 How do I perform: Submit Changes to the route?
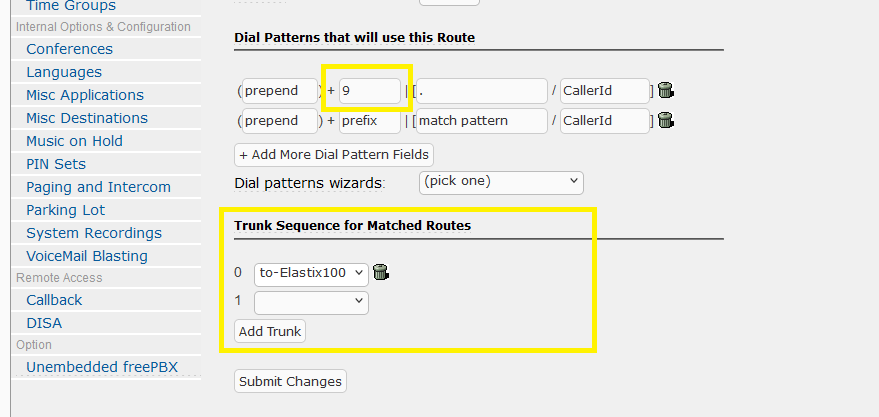point(291,381)
